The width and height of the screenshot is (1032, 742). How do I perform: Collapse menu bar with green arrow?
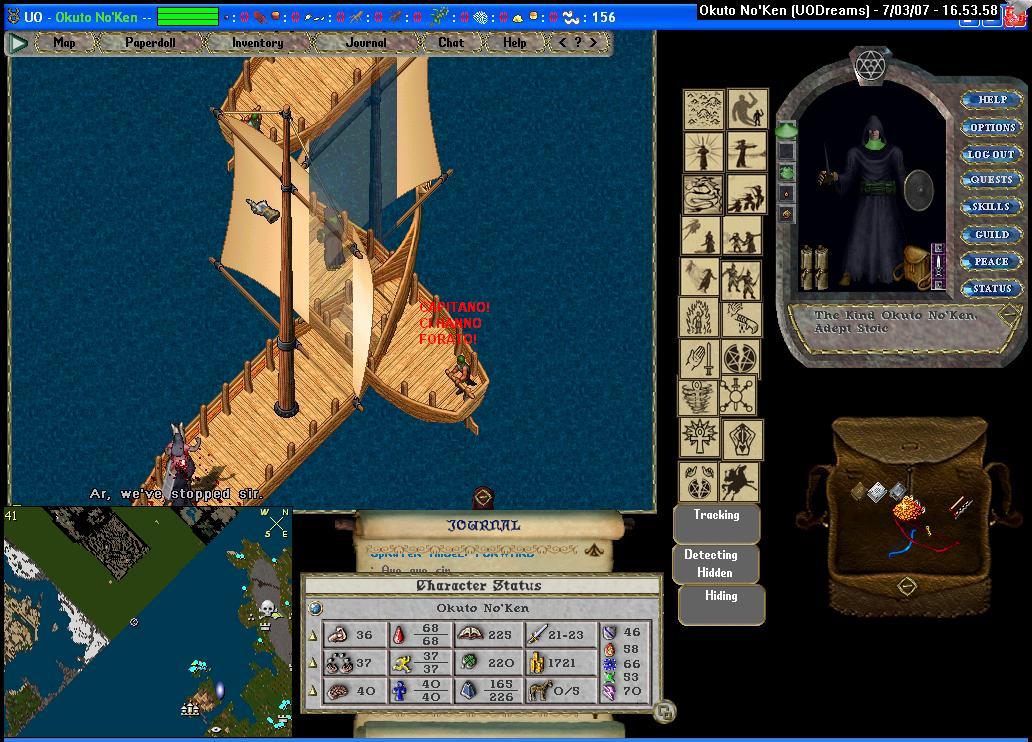18,43
